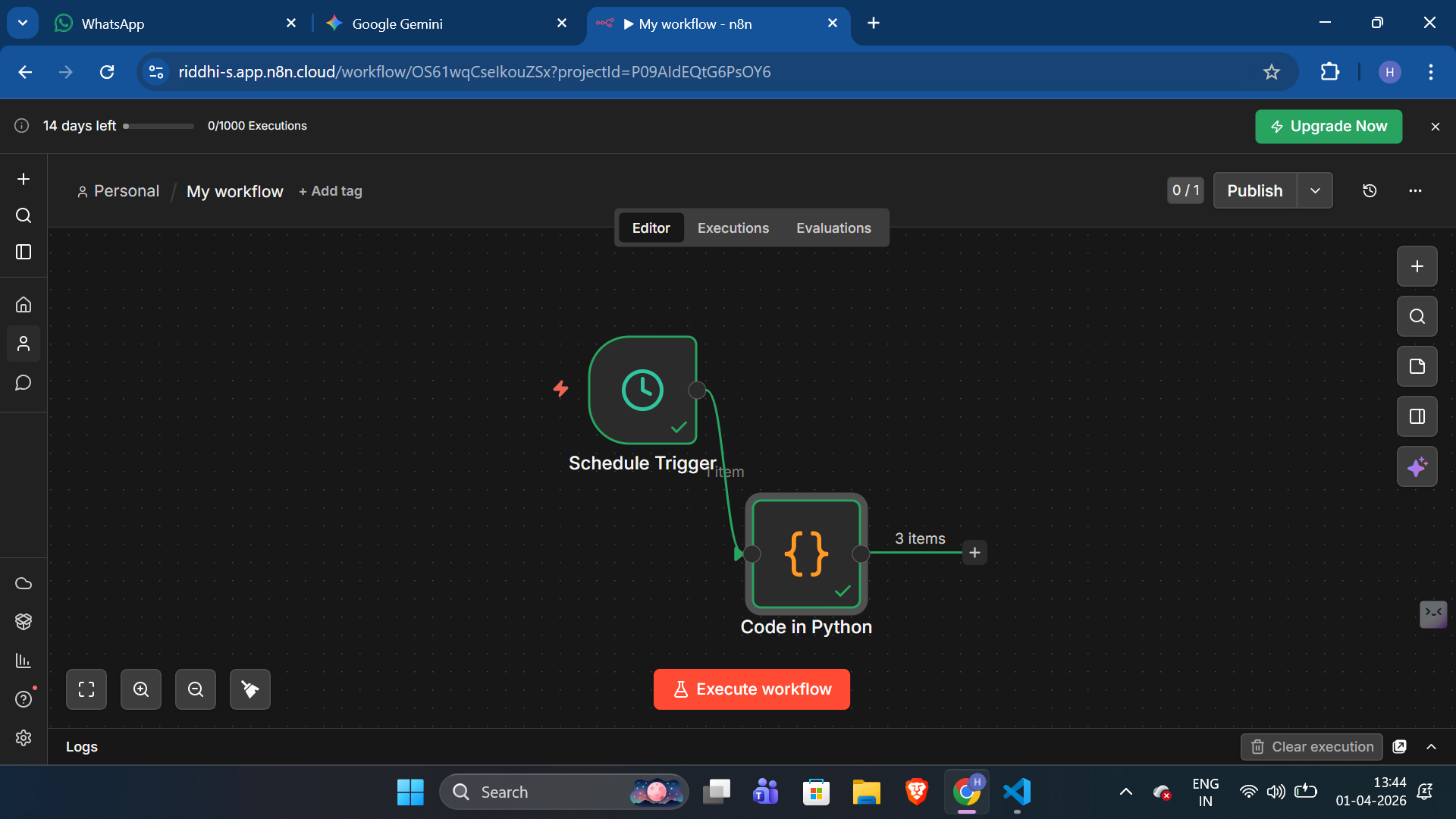Click the executions usage progress bar
Screen dimensions: 1456x819
click(x=159, y=126)
